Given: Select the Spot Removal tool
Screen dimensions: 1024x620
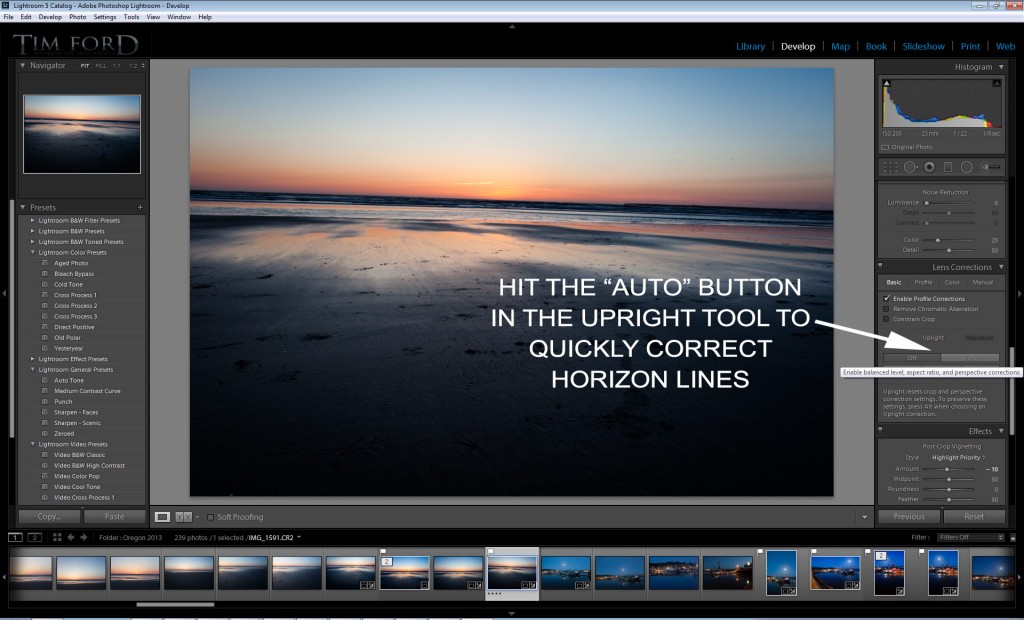Looking at the screenshot, I should tap(910, 167).
